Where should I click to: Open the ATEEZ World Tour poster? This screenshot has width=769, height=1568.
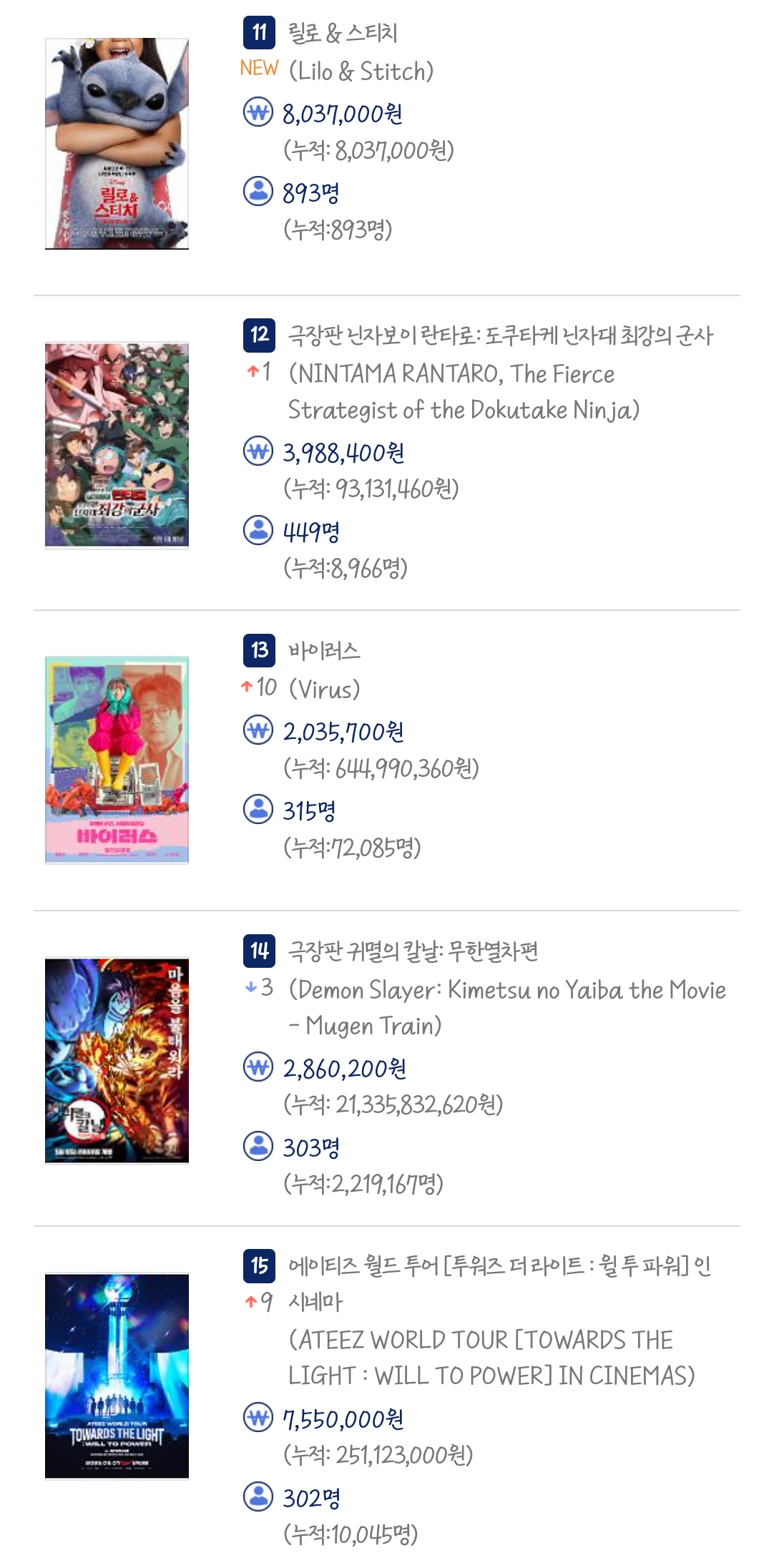(117, 1376)
